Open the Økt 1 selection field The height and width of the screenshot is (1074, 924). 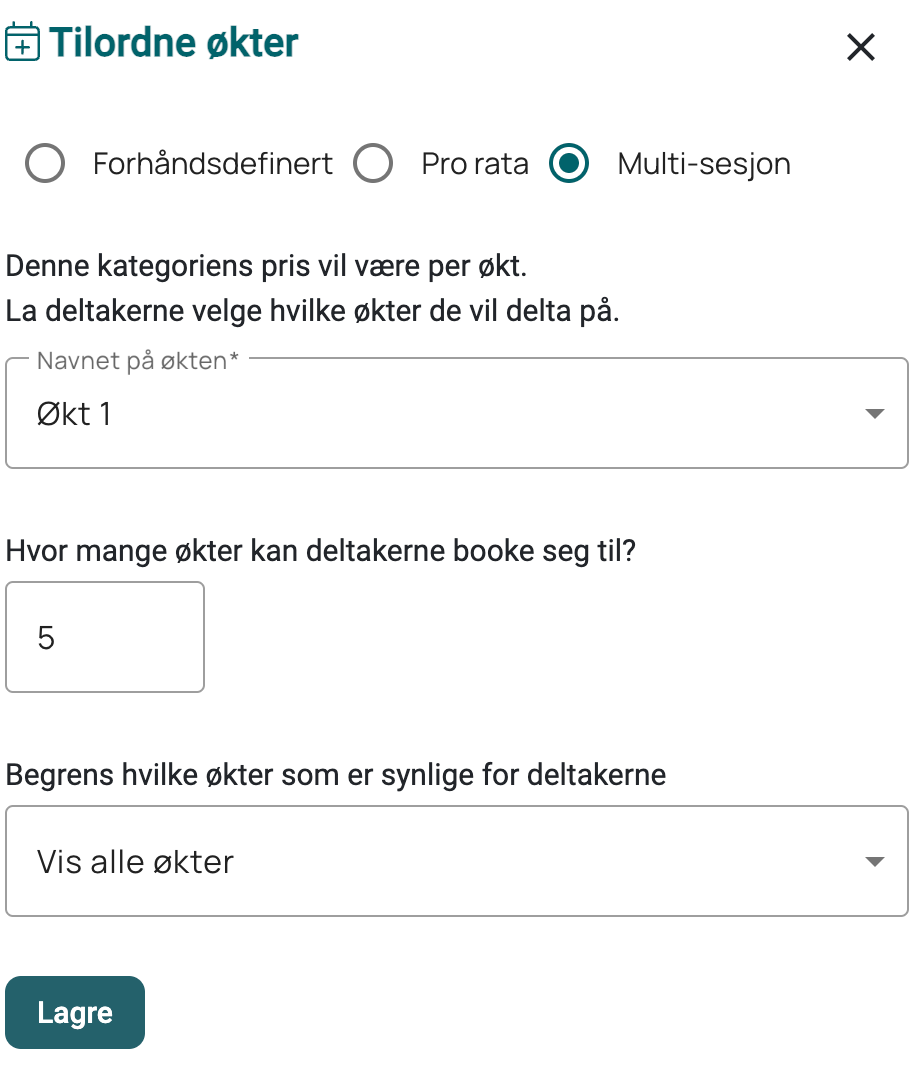457,413
